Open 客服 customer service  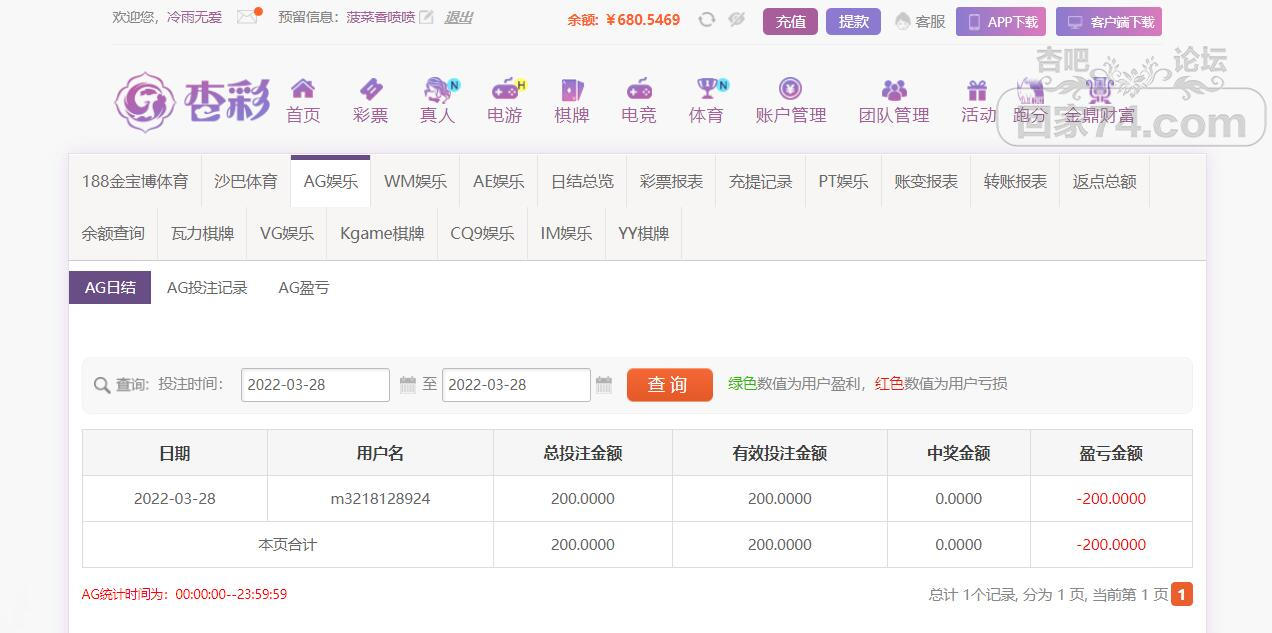click(920, 21)
